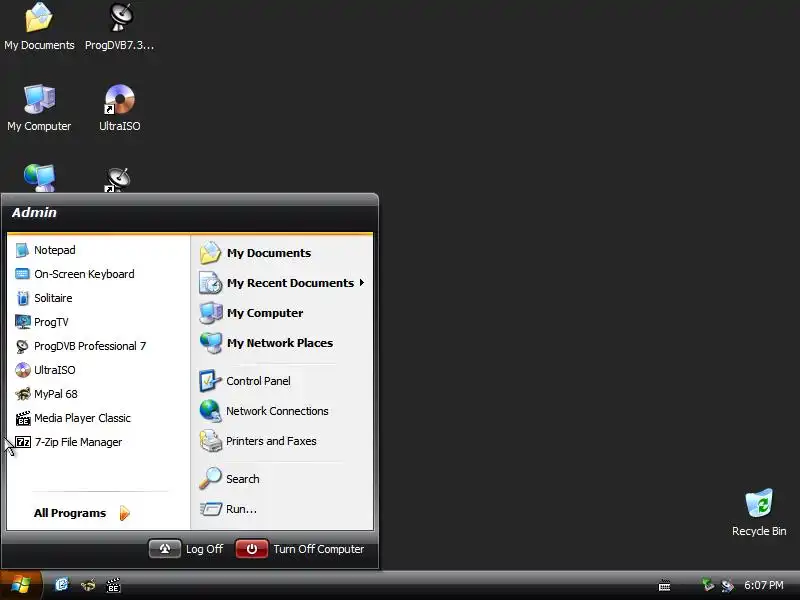Click the Notepad icon in the Start menu
Viewport: 800px width, 600px height.
(x=22, y=250)
